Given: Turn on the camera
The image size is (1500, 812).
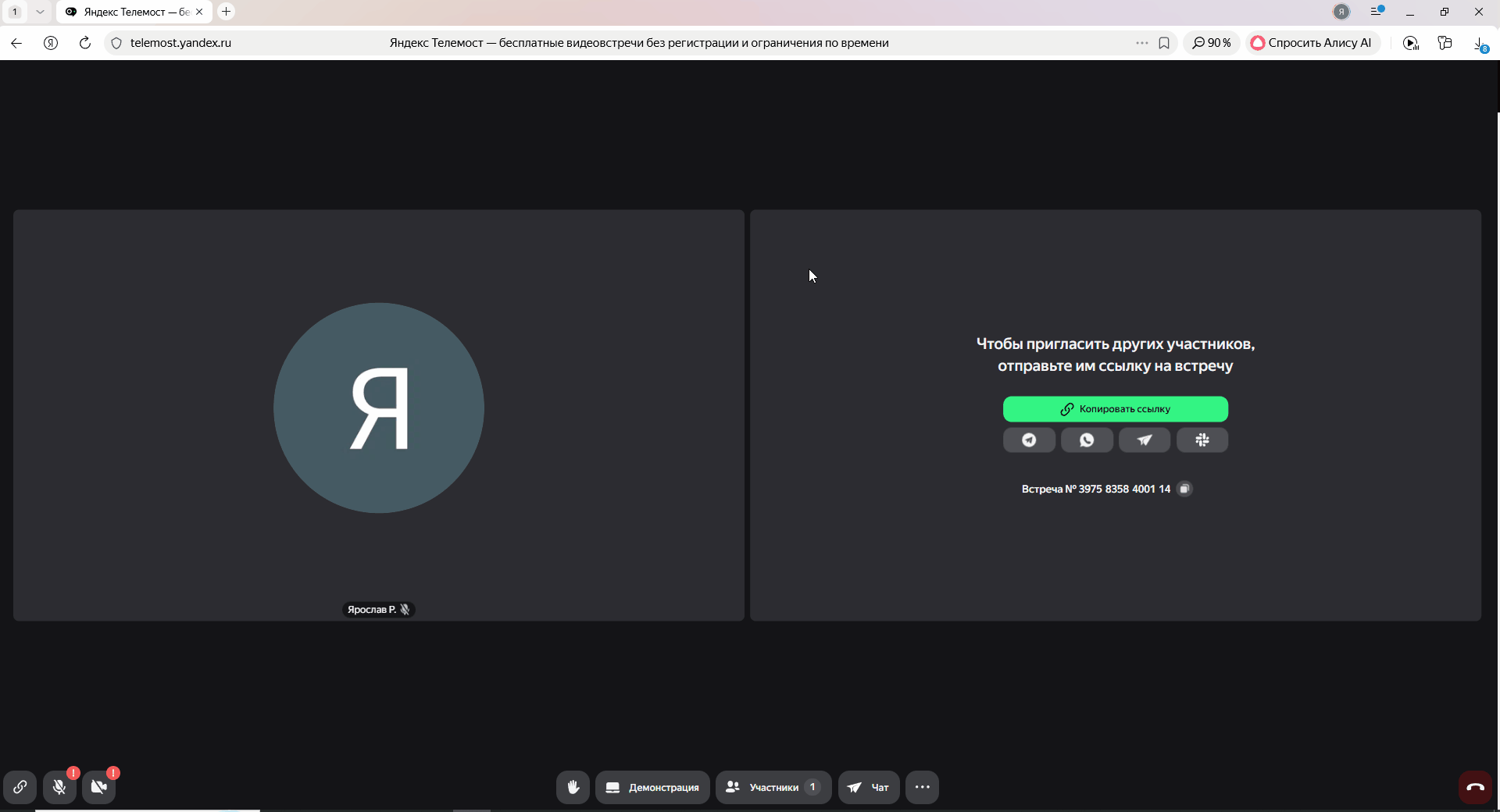Looking at the screenshot, I should [99, 787].
